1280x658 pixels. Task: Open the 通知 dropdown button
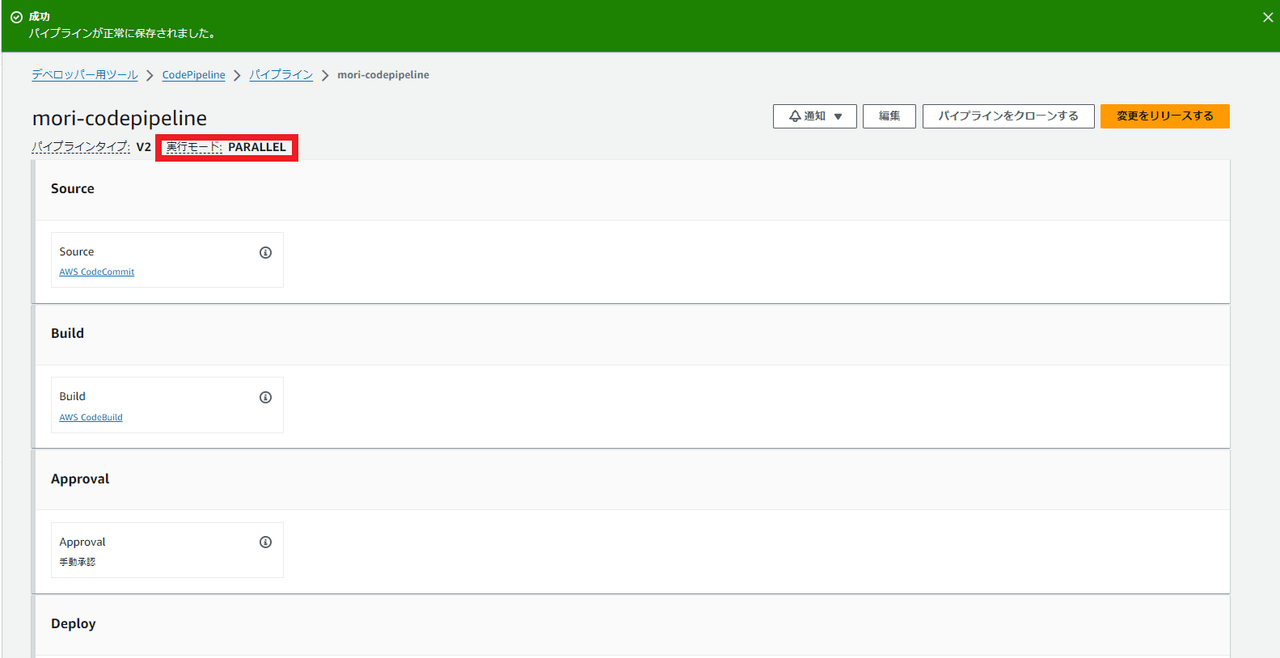[815, 116]
